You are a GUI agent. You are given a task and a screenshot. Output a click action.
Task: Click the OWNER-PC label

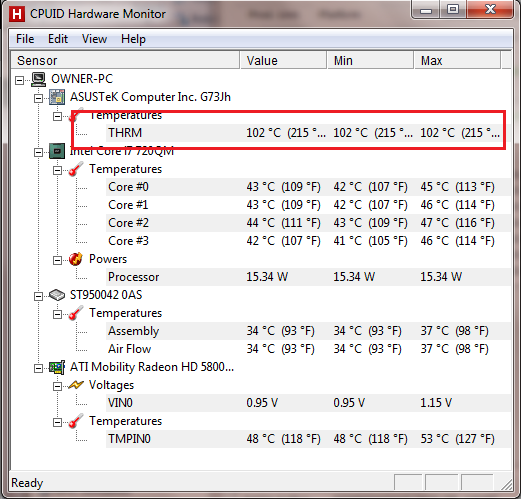[x=82, y=79]
